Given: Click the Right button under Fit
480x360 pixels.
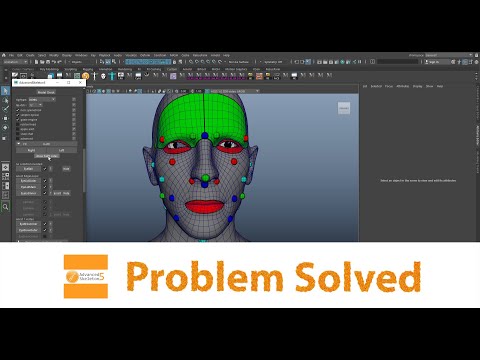Looking at the screenshot, I should (x=31, y=150).
